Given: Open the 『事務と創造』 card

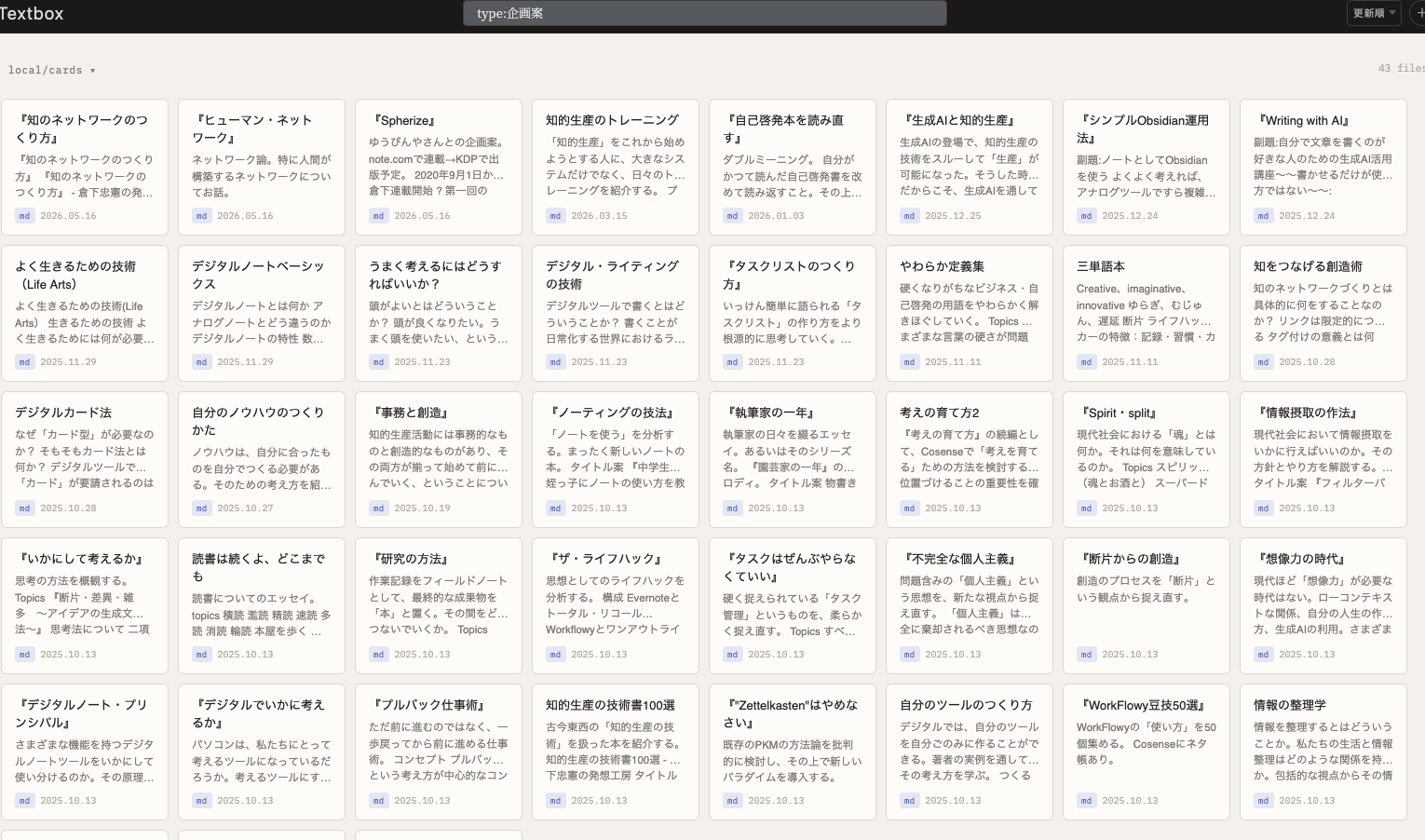Looking at the screenshot, I should point(439,460).
